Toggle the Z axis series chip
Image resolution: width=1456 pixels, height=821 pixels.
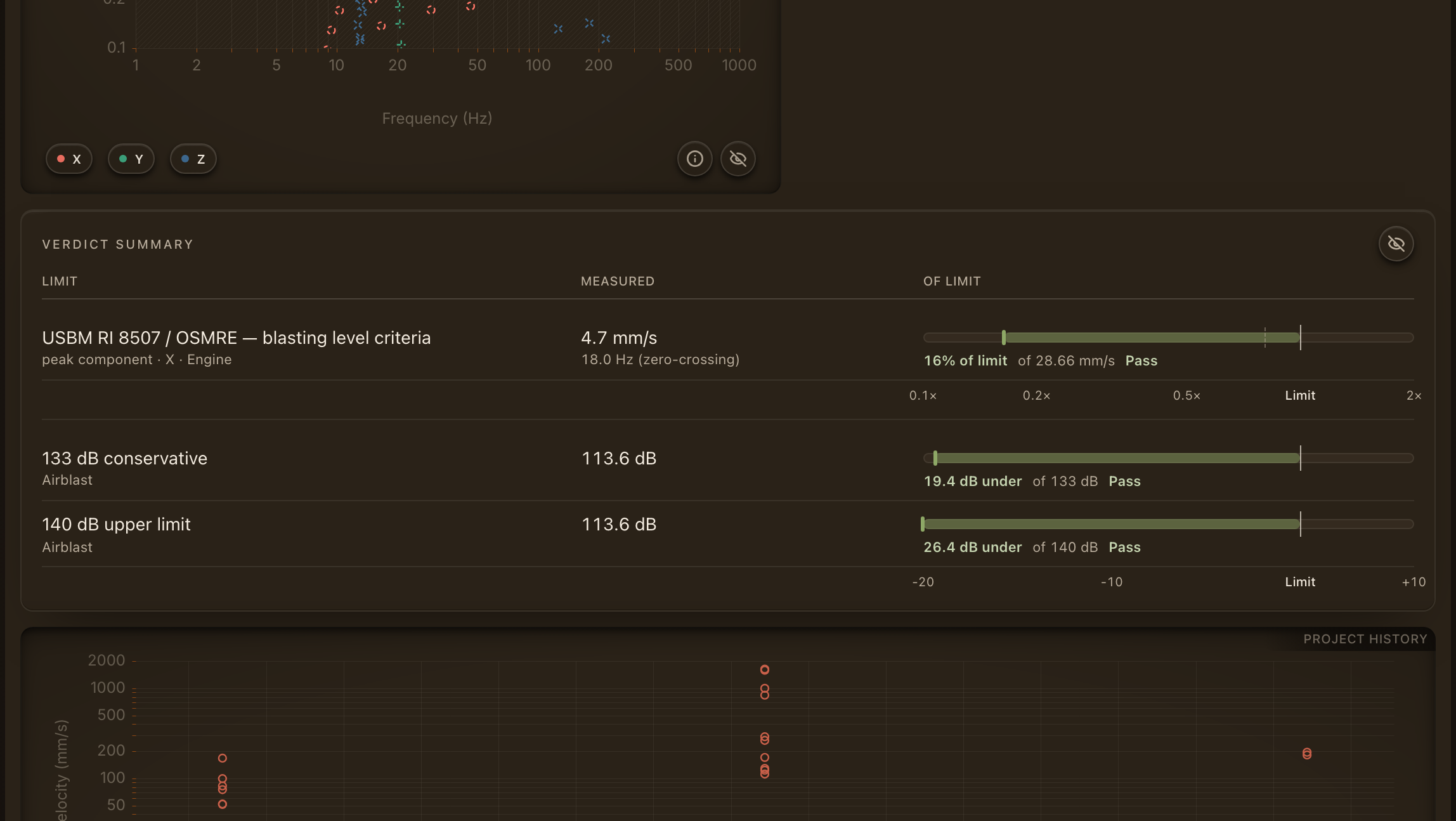pyautogui.click(x=193, y=159)
